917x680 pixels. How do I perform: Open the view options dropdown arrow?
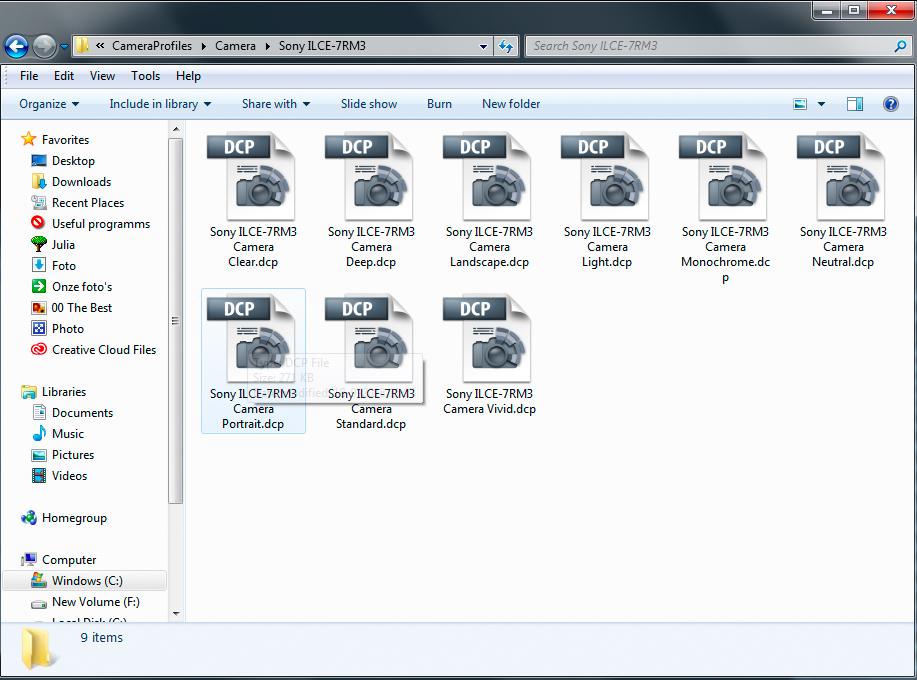(821, 104)
